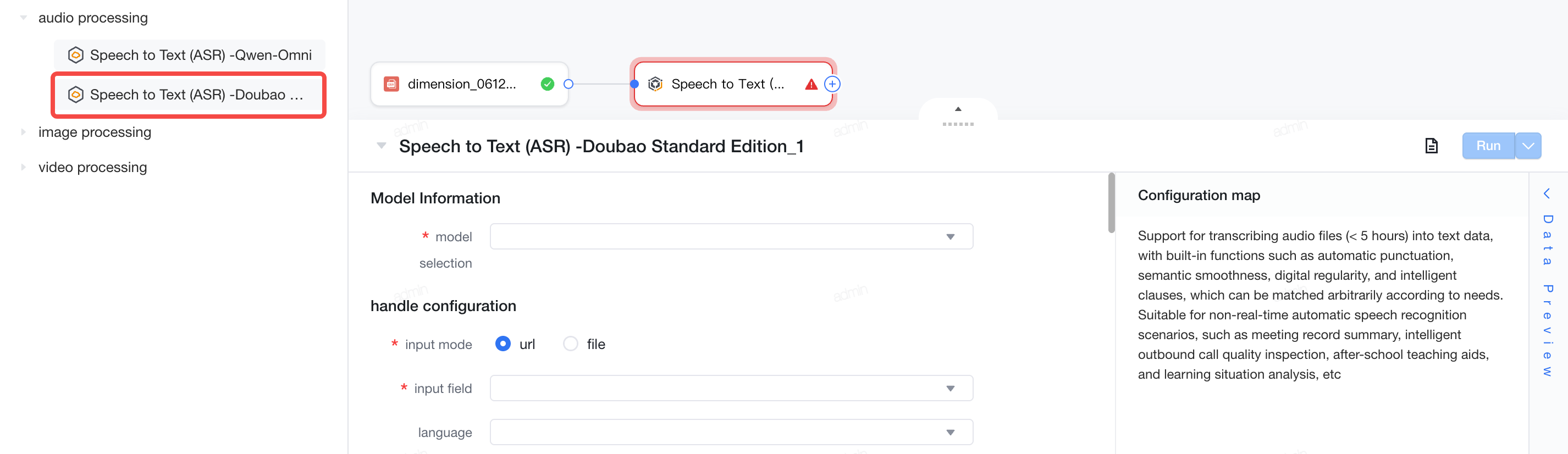
Task: Open the model selection dropdown
Action: pyautogui.click(x=731, y=237)
